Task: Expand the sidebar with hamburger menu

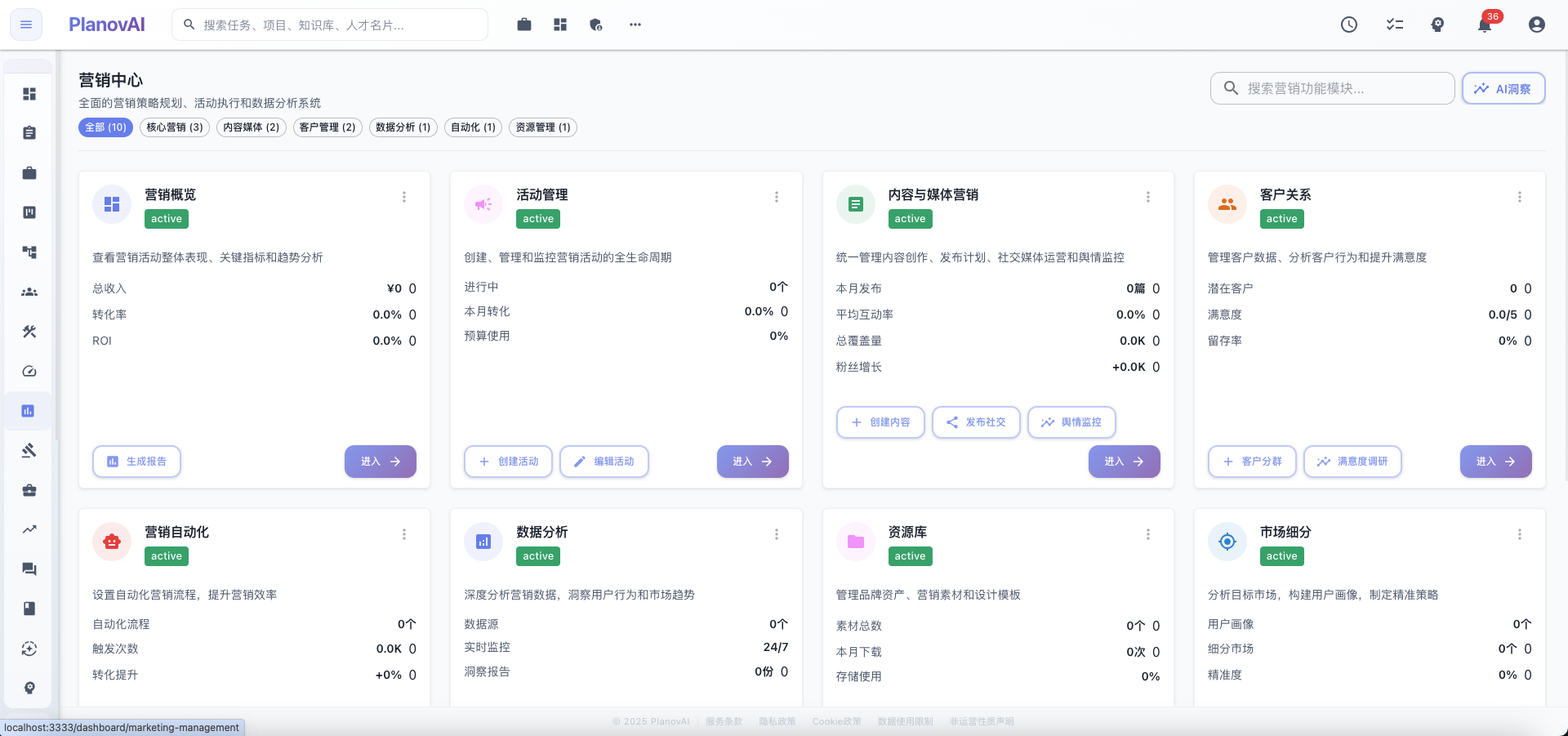Action: click(25, 25)
